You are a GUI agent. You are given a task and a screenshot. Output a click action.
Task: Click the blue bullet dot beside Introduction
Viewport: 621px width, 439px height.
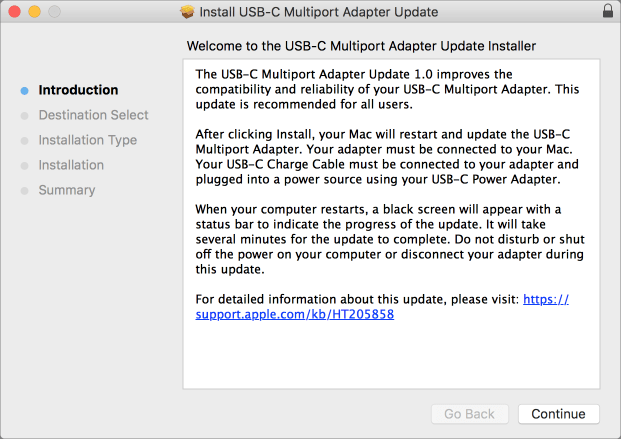coord(25,90)
